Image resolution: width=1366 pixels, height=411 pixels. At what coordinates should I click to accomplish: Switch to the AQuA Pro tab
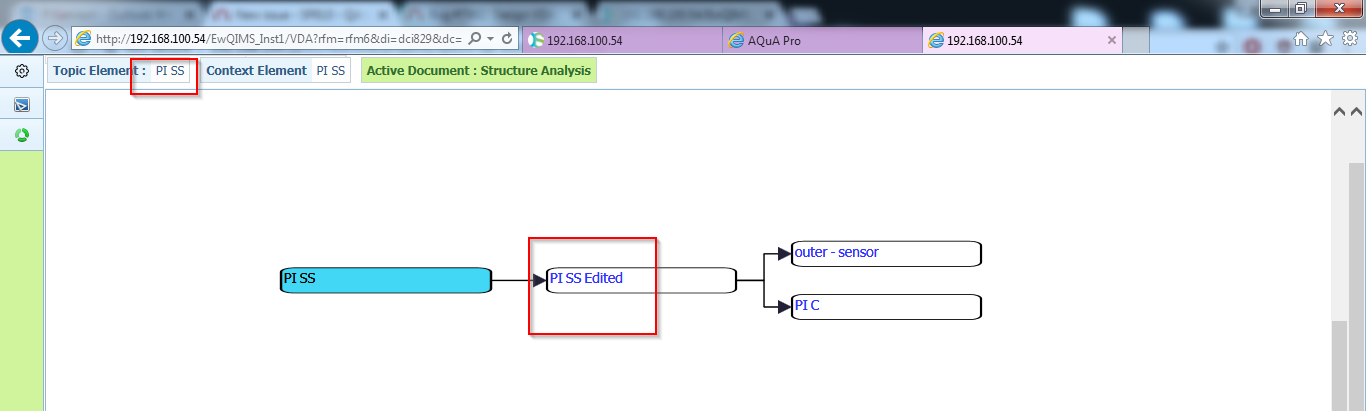click(822, 40)
